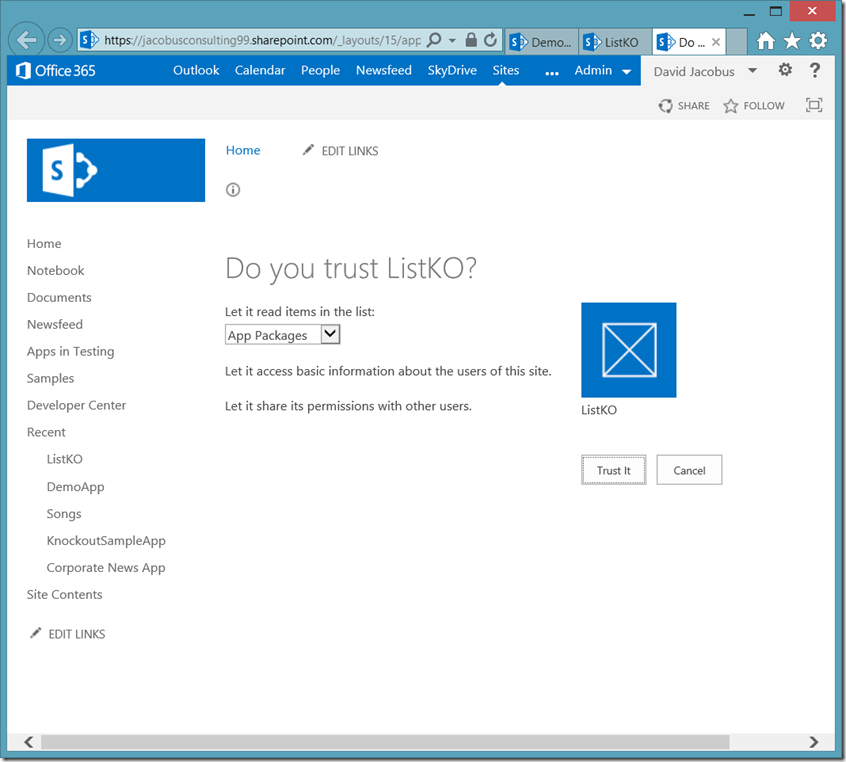Open Samples in the left sidebar
Image resolution: width=846 pixels, height=762 pixels.
[x=51, y=378]
